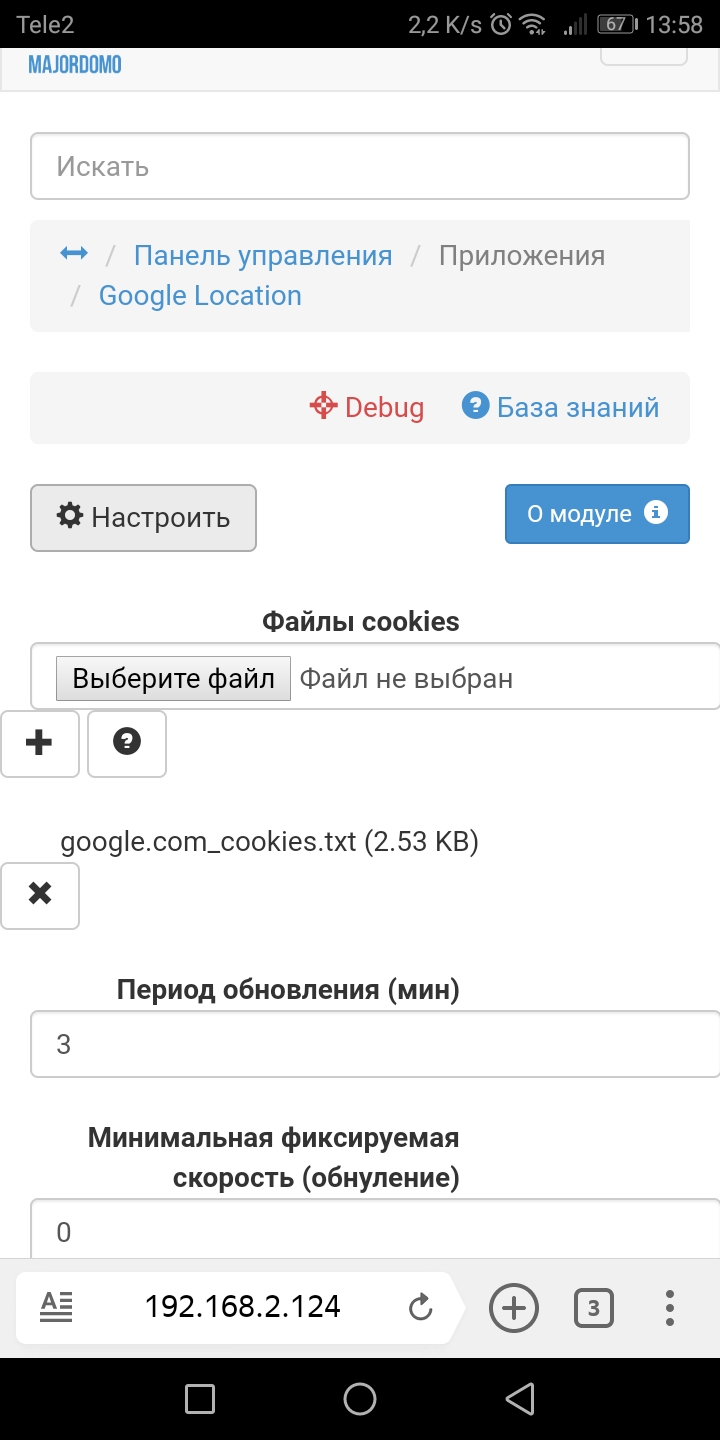Open Панель управления from breadcrumbs
The image size is (720, 1440).
coord(264,255)
